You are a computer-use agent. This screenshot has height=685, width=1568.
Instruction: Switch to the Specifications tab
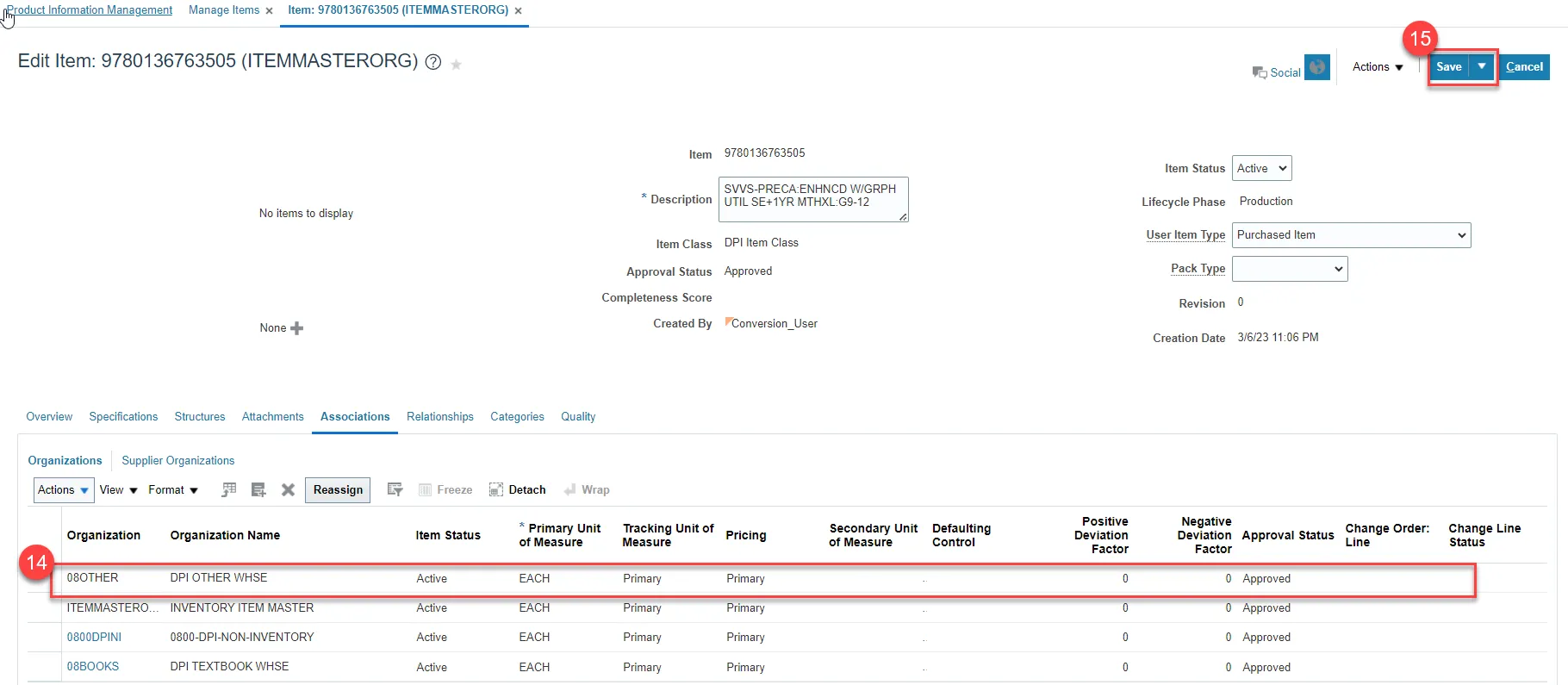[x=123, y=417]
